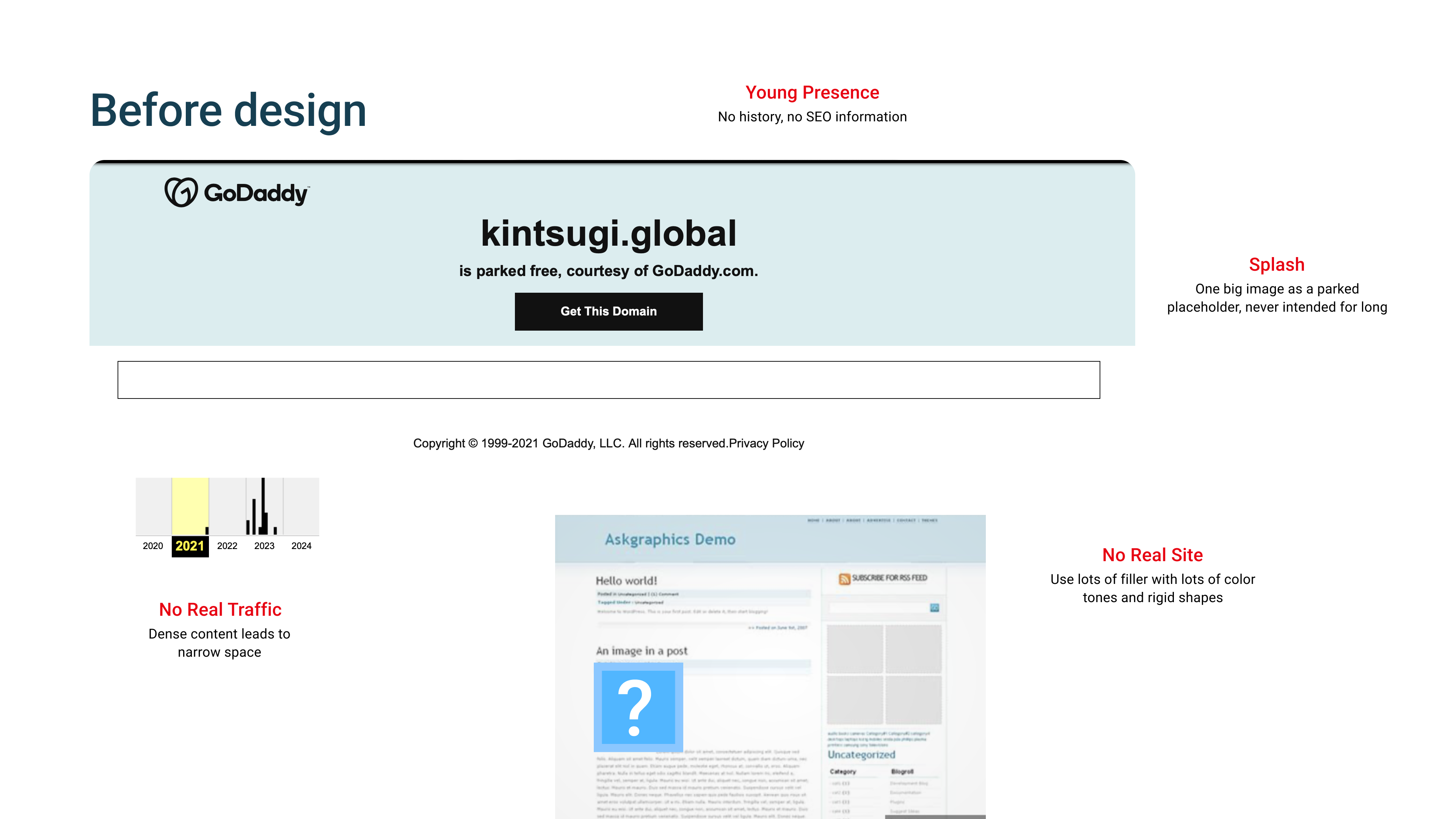This screenshot has width=1456, height=819.
Task: Click the Askgraphics Demo site title
Action: (x=670, y=539)
